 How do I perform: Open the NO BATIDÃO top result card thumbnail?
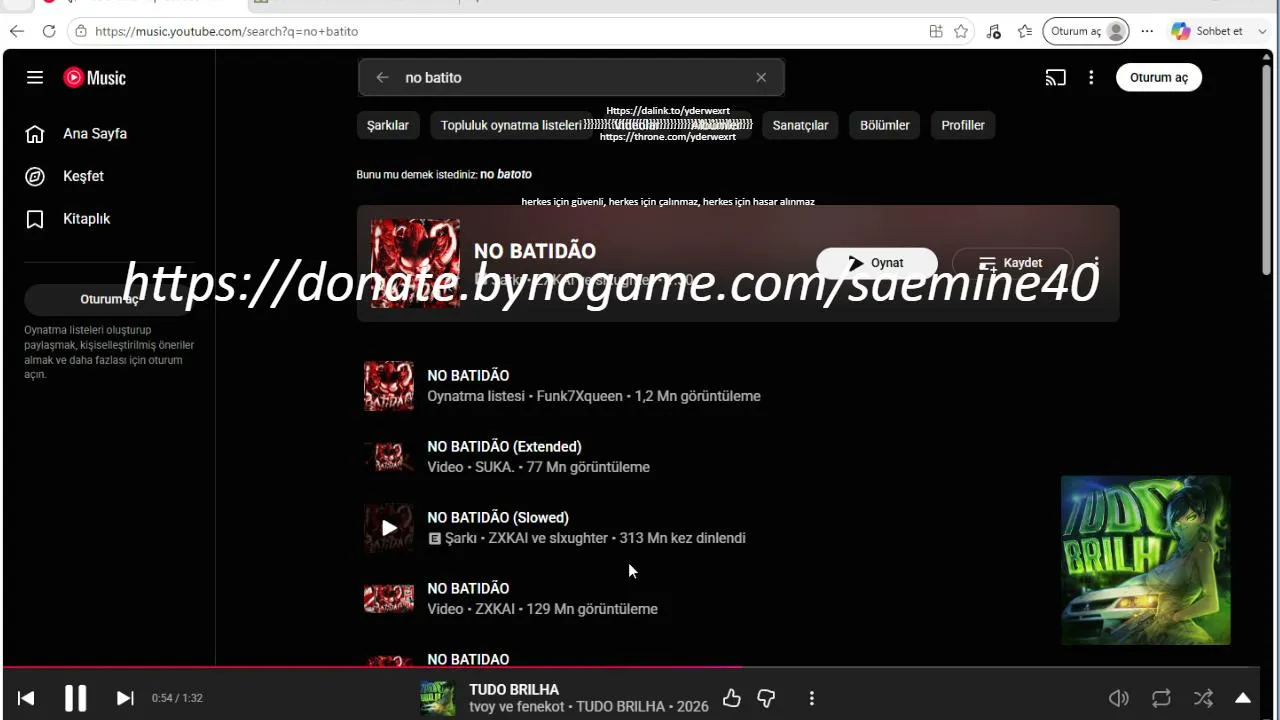coord(415,263)
